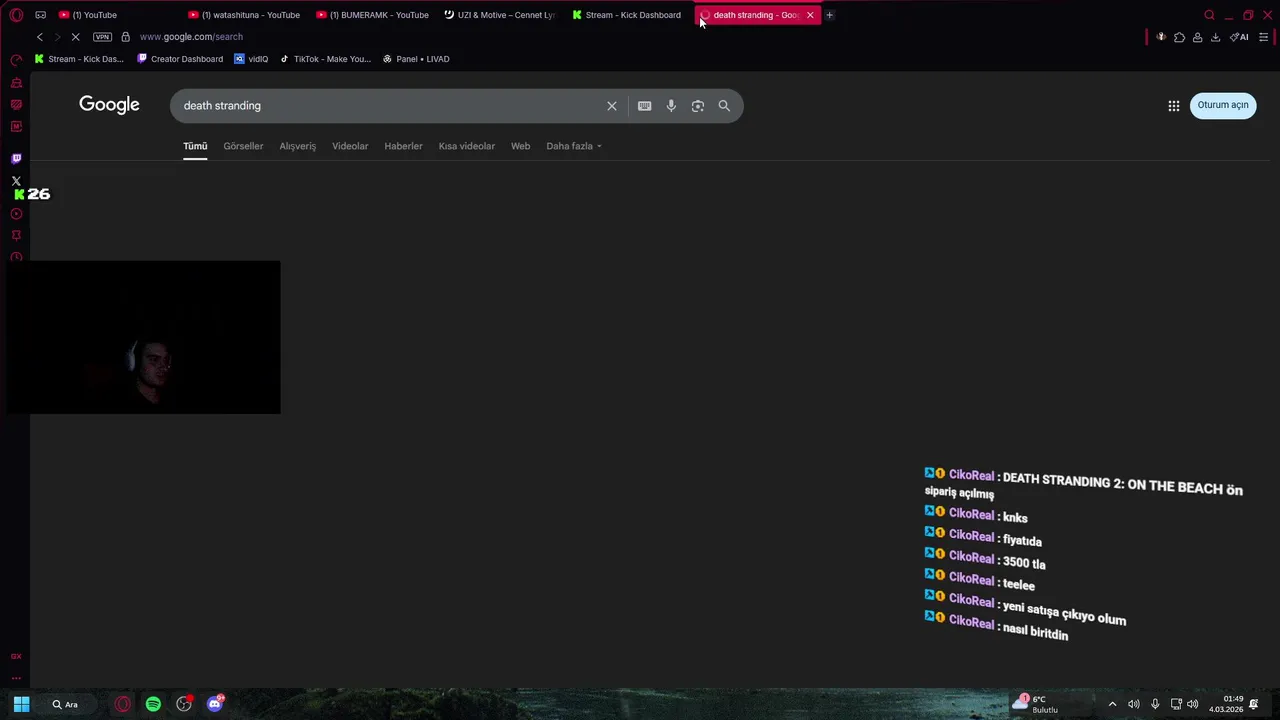Open TikTok - Make You... bookmark
Viewport: 1280px width, 720px height.
coord(325,59)
